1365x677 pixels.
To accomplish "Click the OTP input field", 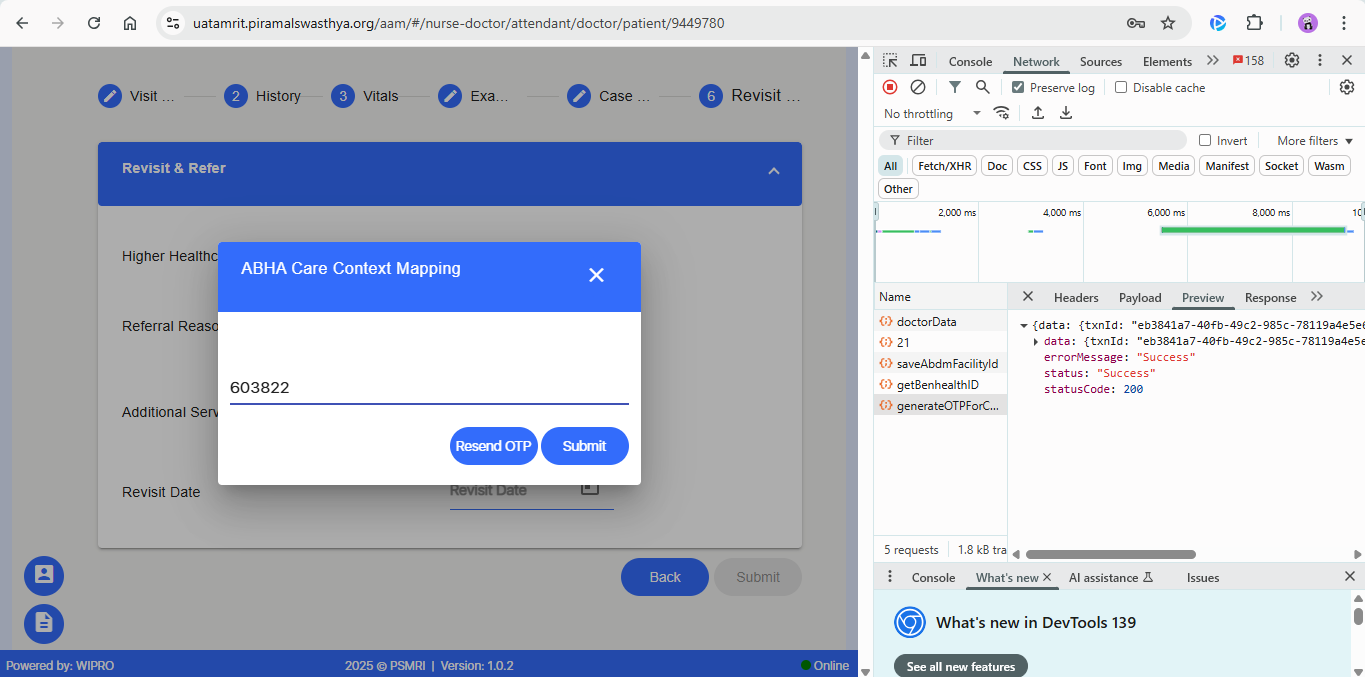I will tap(429, 388).
